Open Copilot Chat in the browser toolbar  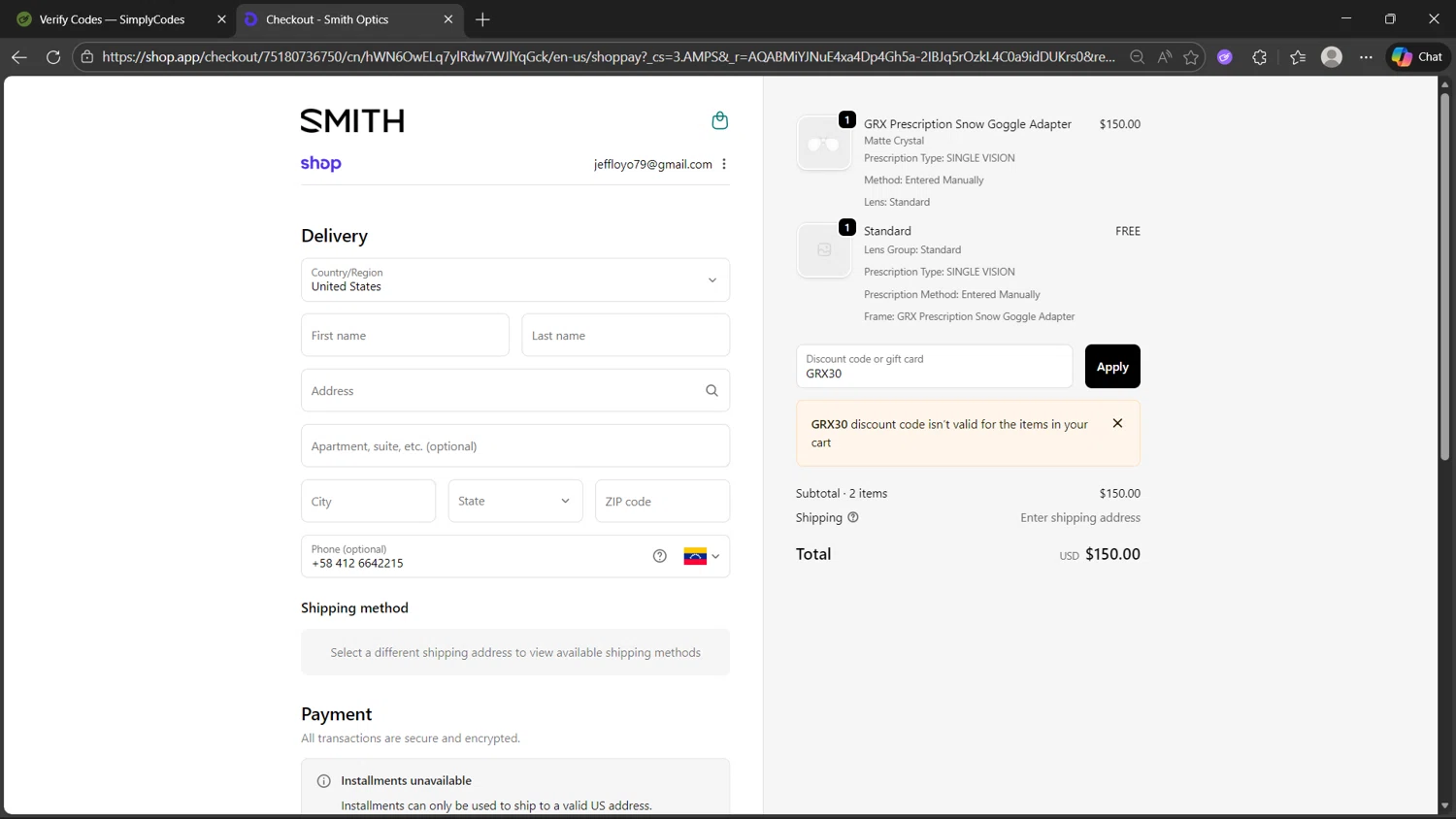click(x=1417, y=57)
